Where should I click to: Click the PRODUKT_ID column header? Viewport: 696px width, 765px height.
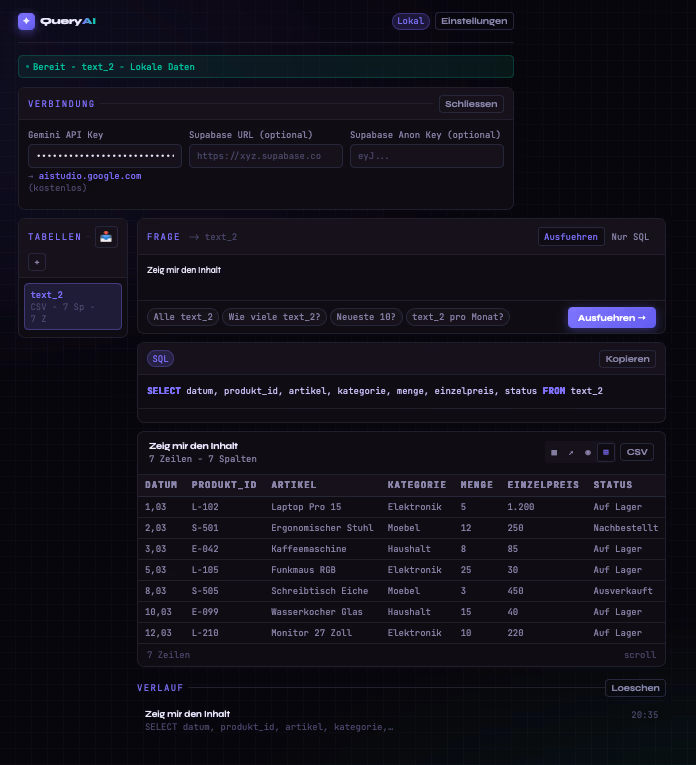pyautogui.click(x=224, y=485)
